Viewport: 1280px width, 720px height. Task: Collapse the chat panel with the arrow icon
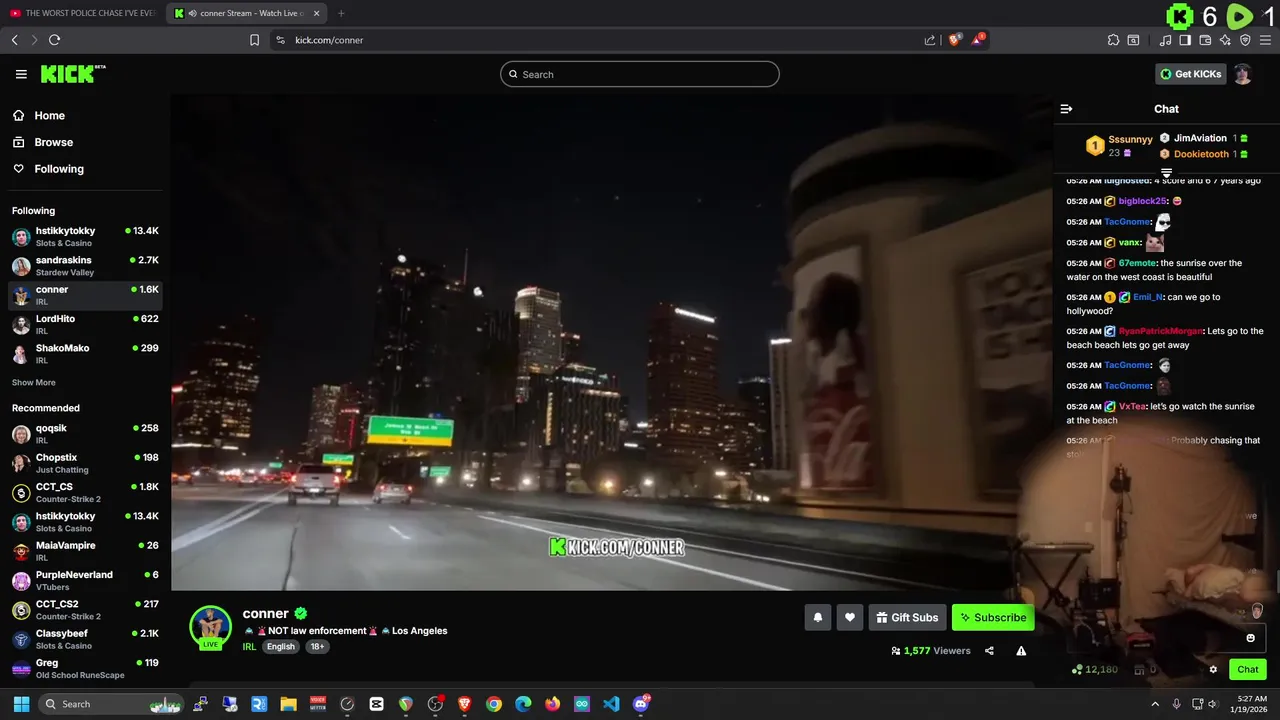coord(1066,109)
